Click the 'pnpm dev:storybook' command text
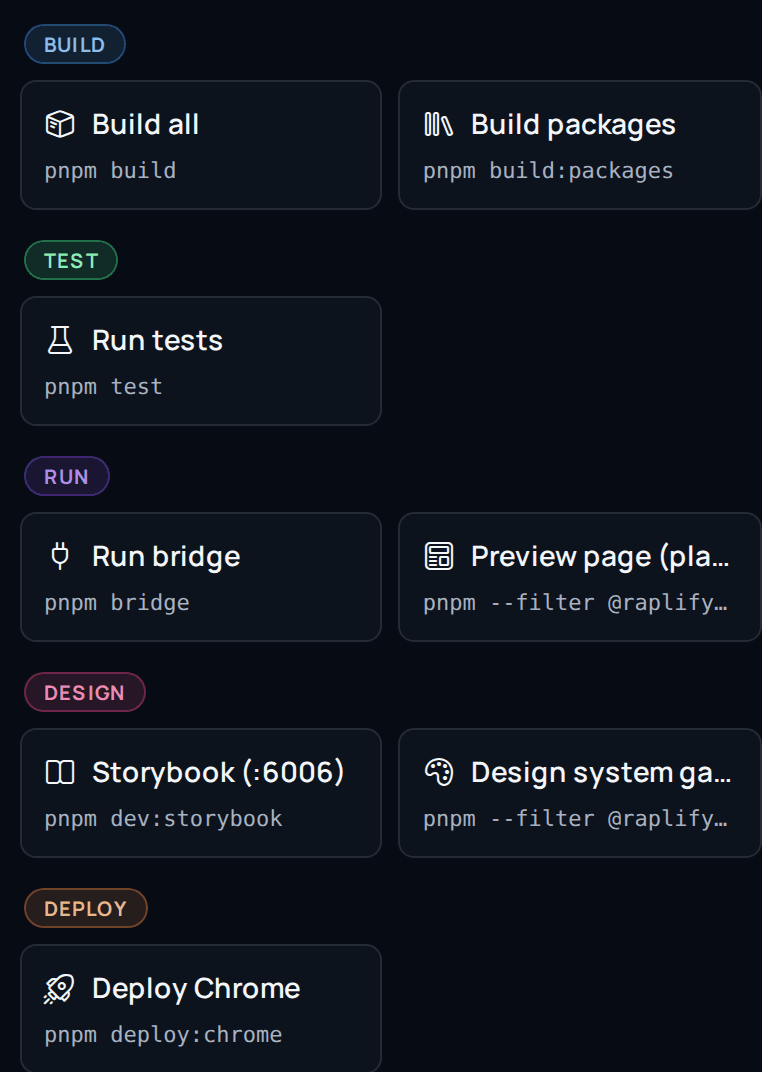Viewport: 762px width, 1072px height. (x=163, y=818)
